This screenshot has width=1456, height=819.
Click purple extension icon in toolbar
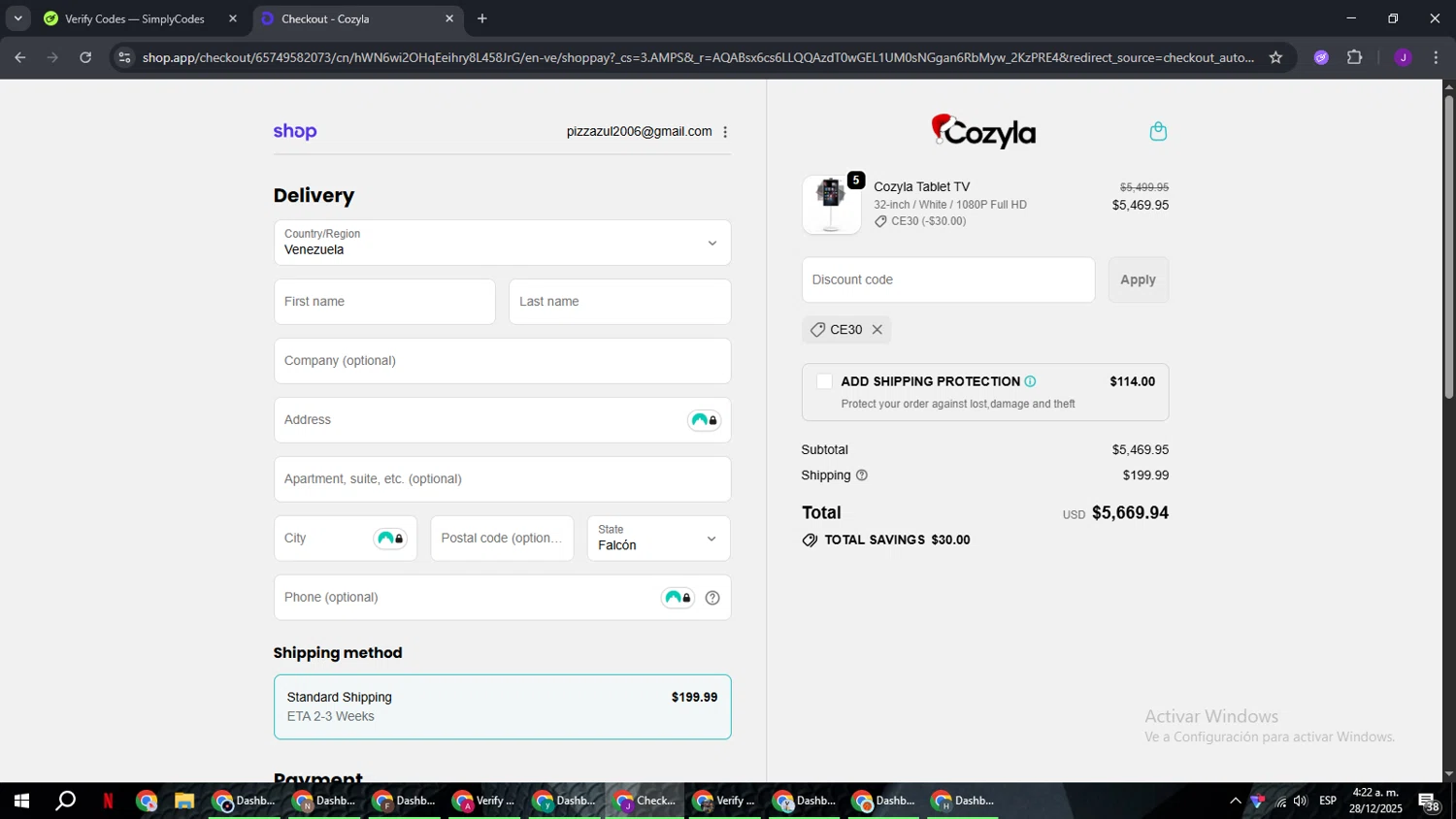tap(1321, 57)
